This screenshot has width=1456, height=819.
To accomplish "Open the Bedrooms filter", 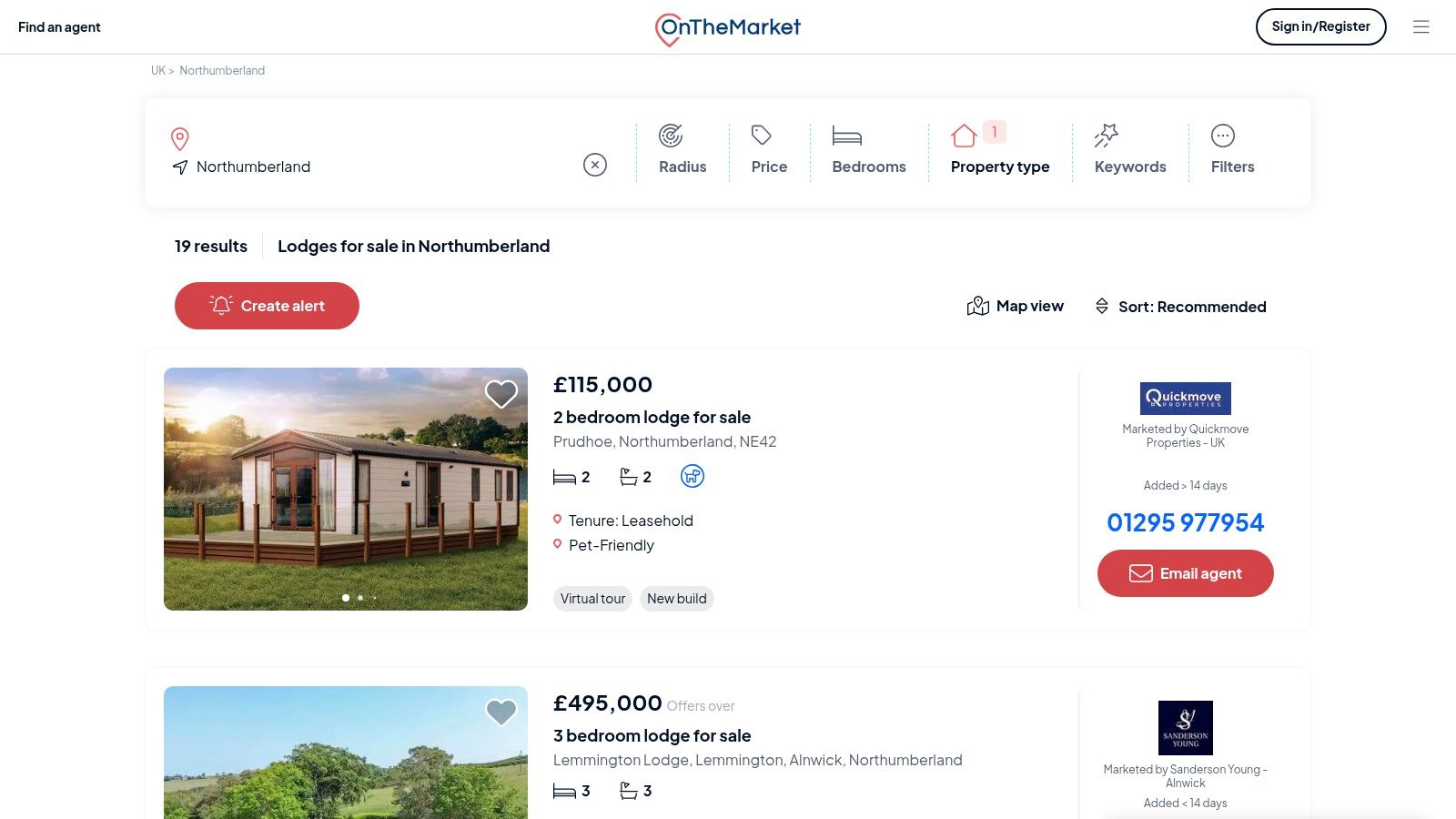I will tap(868, 151).
